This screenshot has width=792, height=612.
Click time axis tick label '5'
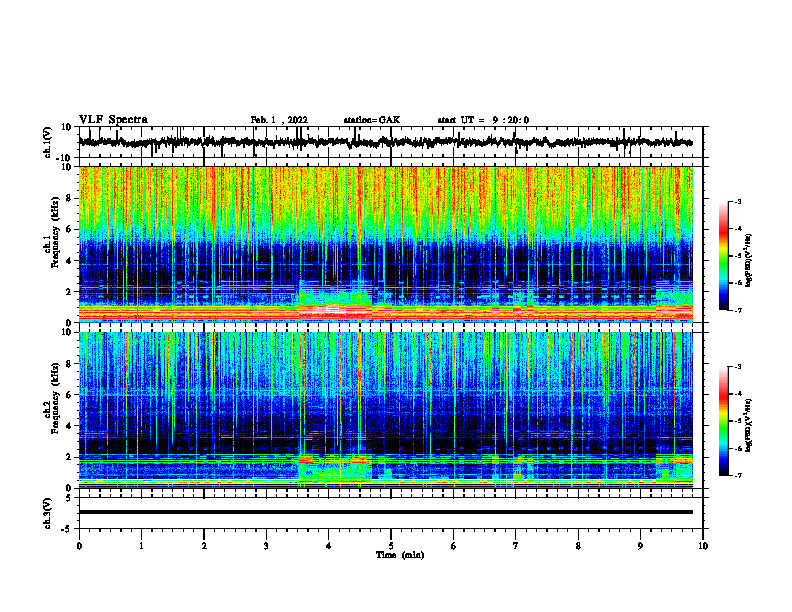(x=391, y=546)
